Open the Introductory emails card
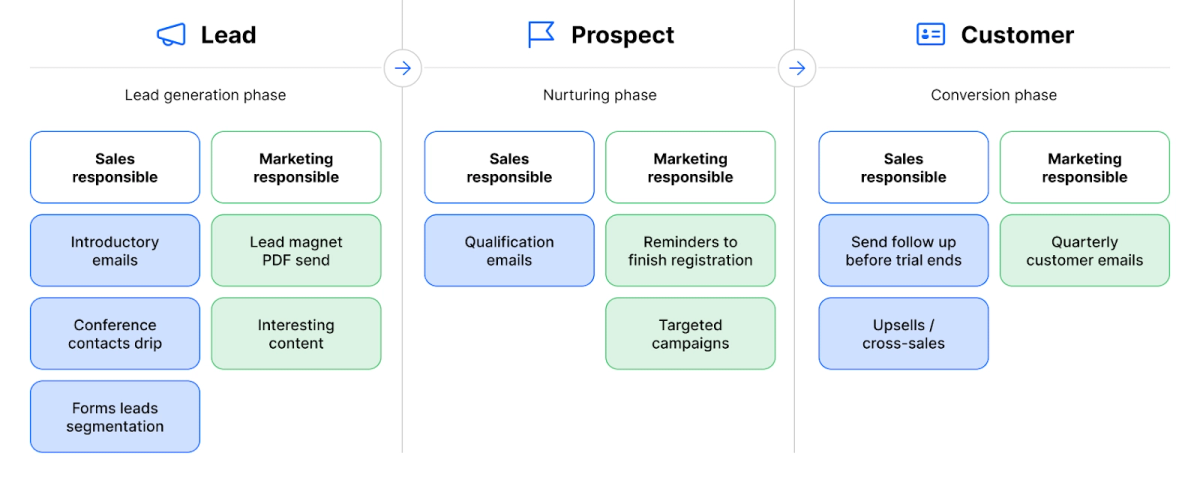 click(x=115, y=251)
